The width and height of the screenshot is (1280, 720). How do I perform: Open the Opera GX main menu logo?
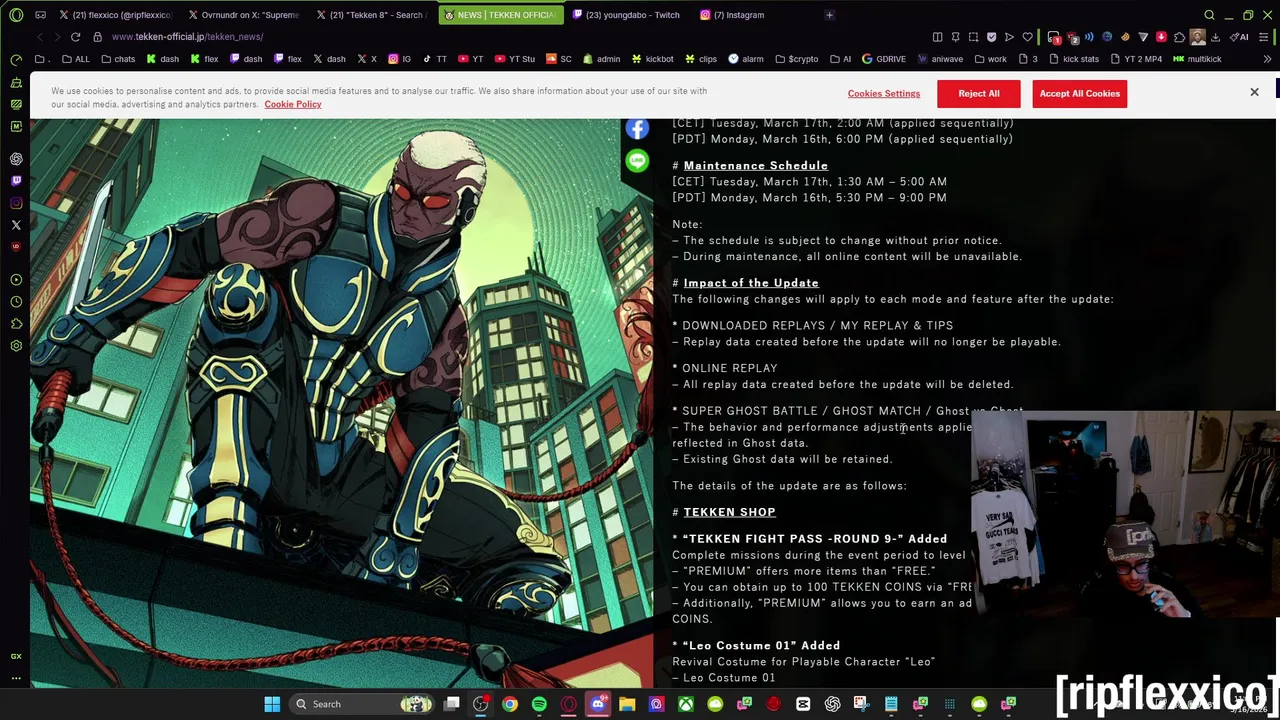16,15
